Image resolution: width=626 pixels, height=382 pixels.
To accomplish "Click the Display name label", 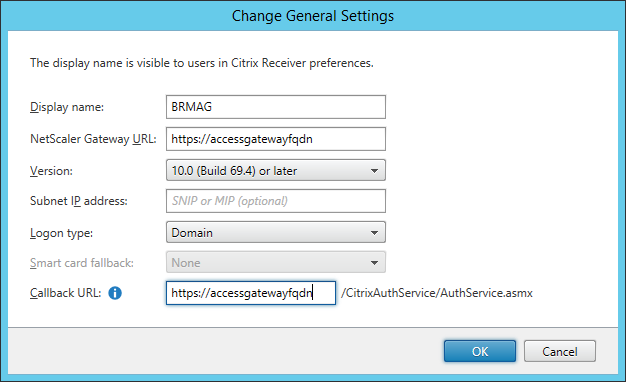I will 67,107.
